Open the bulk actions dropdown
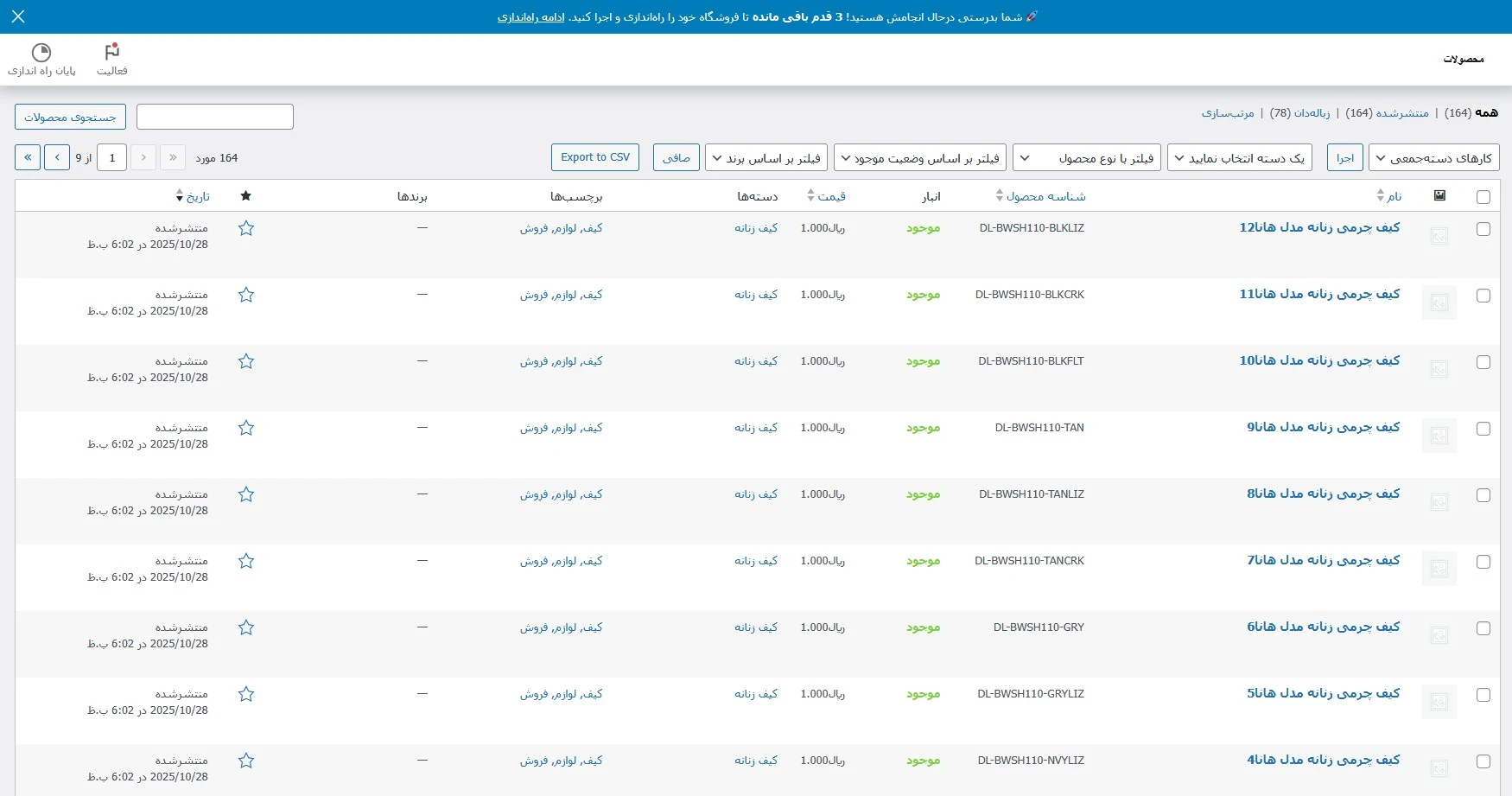 [1433, 158]
